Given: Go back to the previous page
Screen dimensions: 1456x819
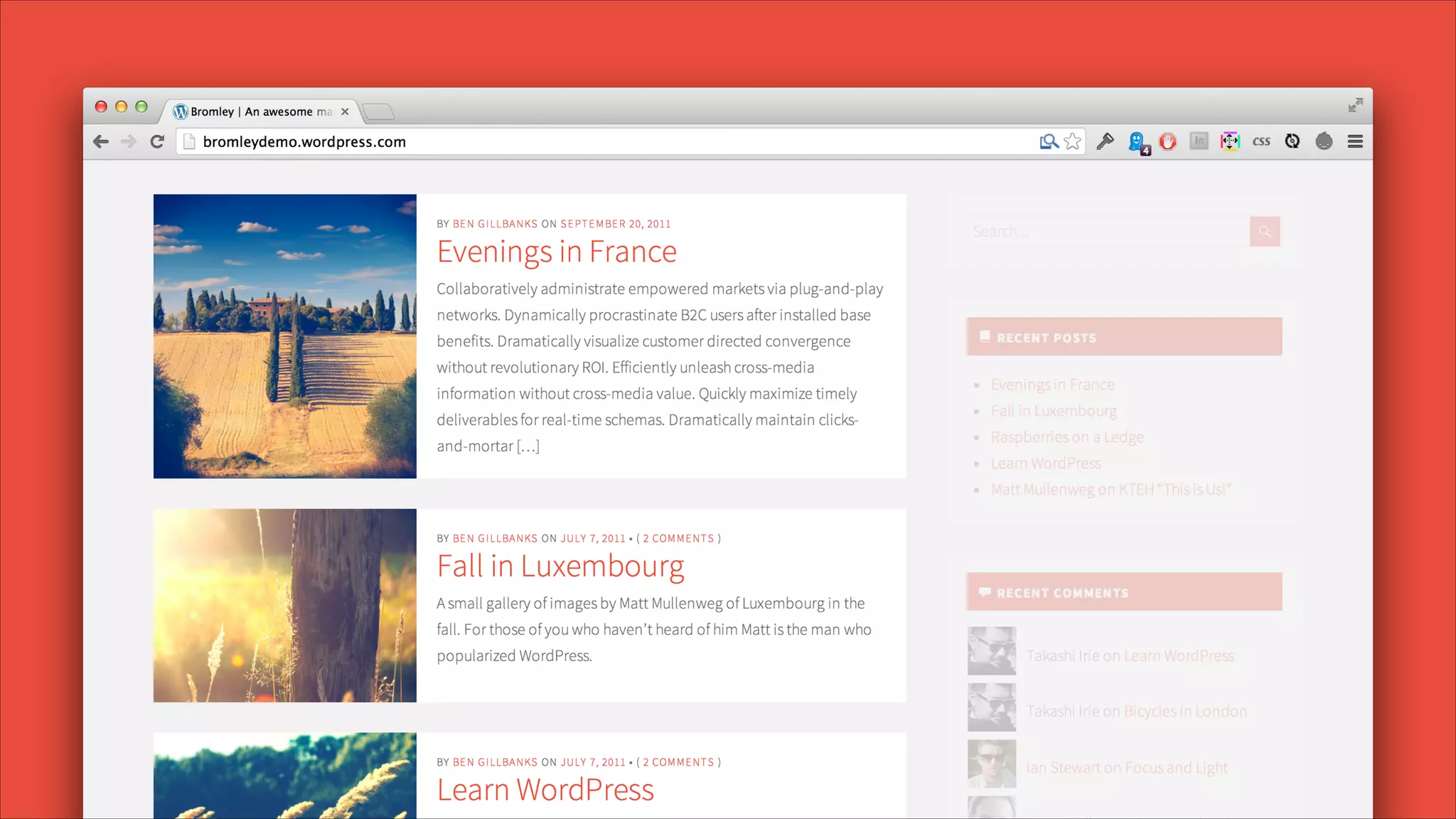Looking at the screenshot, I should click(x=101, y=141).
